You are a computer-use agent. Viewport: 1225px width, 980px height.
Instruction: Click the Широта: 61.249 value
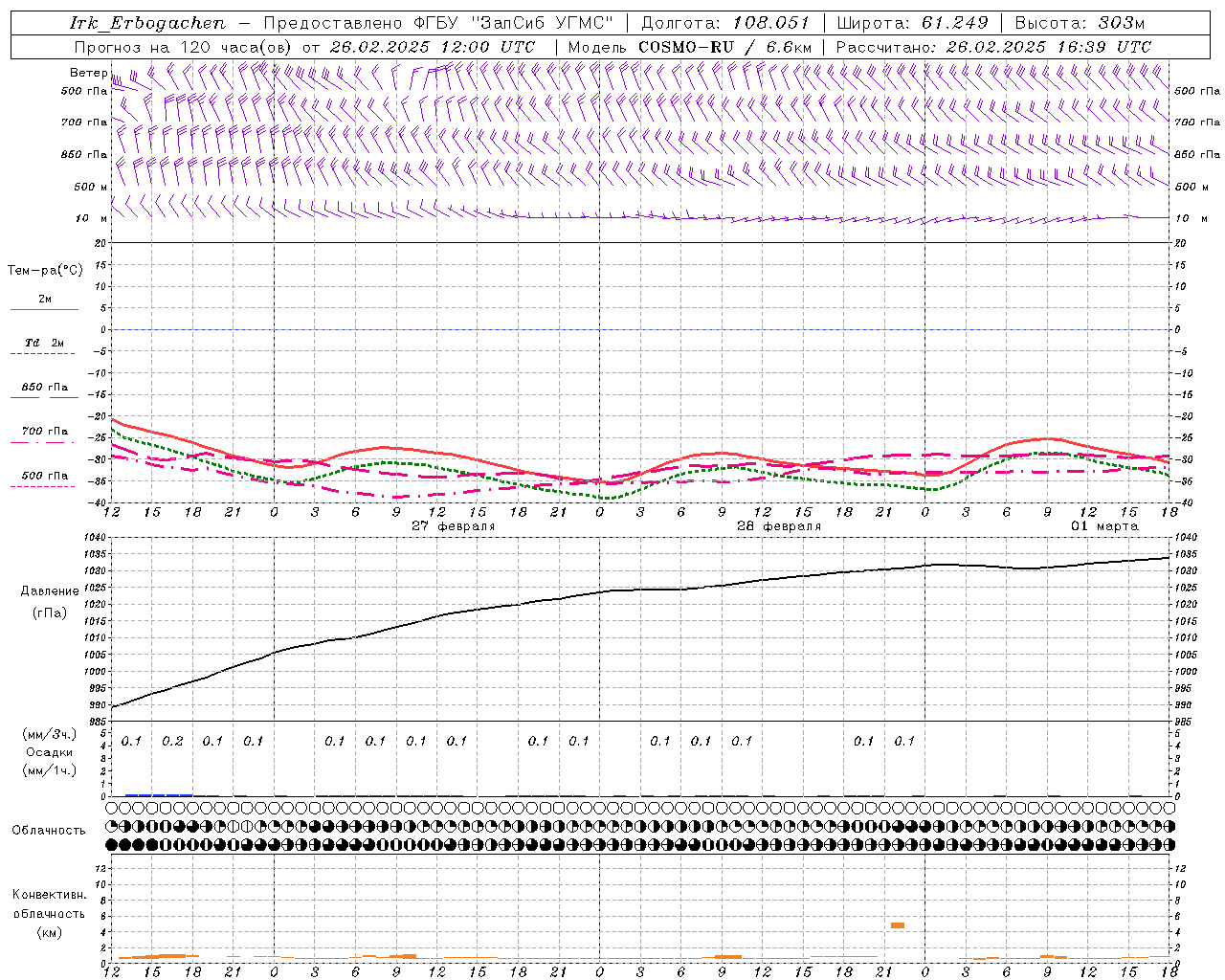[913, 23]
